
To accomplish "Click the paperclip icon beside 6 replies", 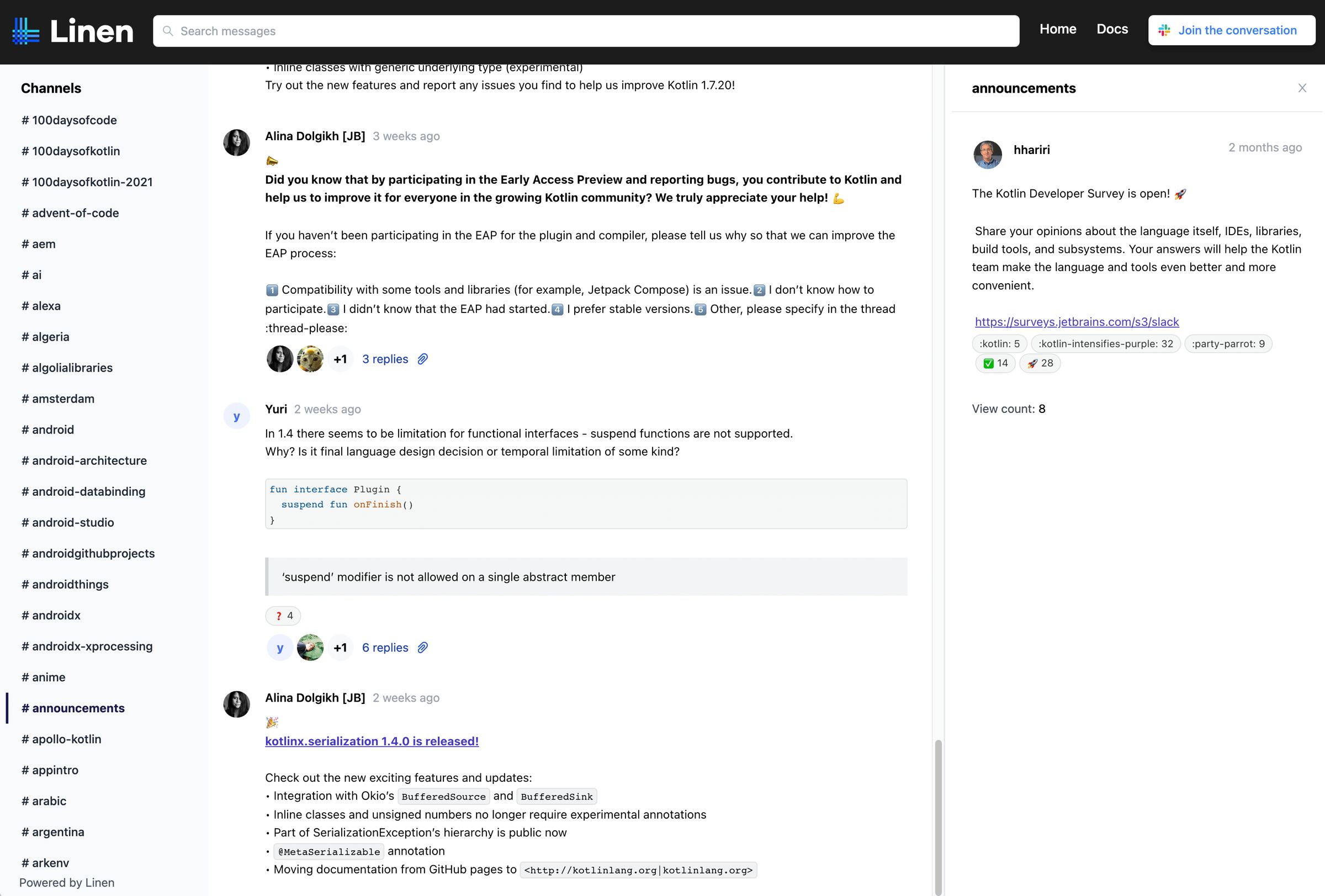I will (x=422, y=648).
